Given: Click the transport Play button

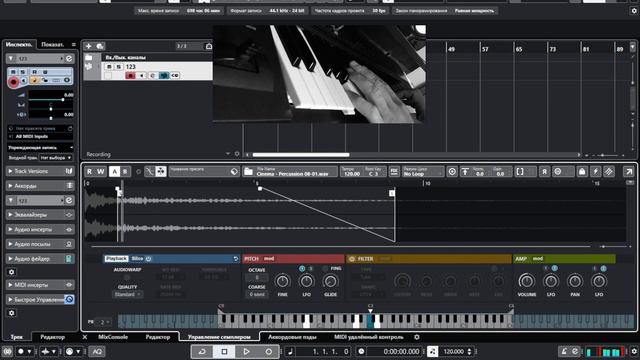Looking at the screenshot, I should tap(246, 351).
